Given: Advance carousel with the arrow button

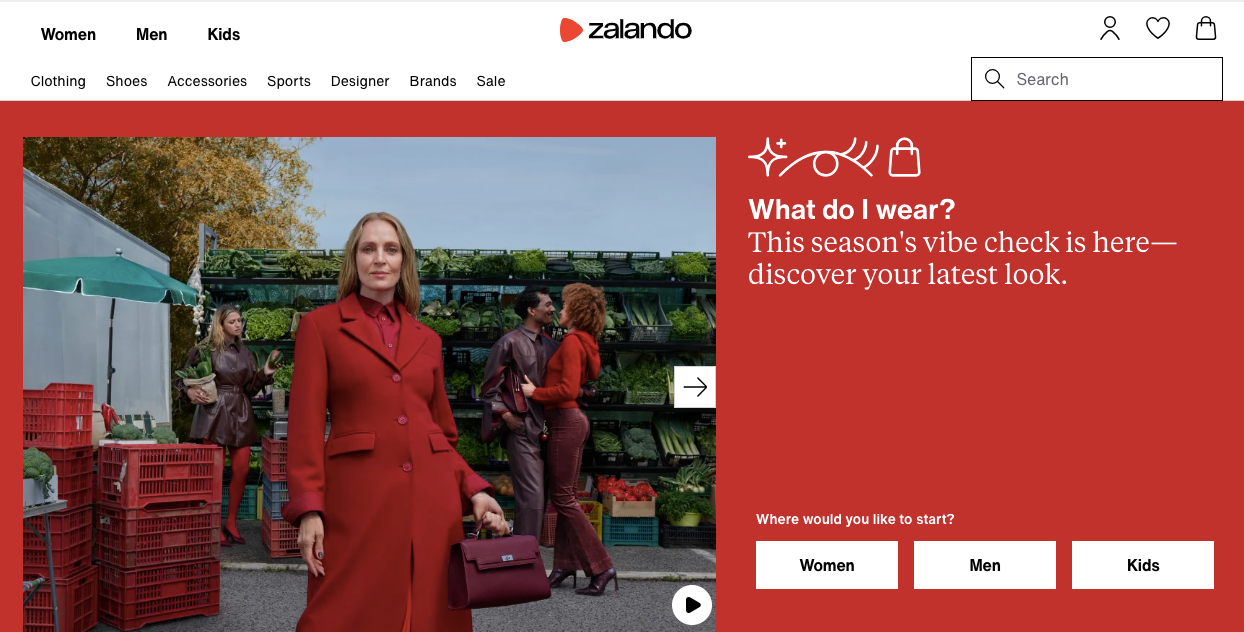Looking at the screenshot, I should point(695,387).
